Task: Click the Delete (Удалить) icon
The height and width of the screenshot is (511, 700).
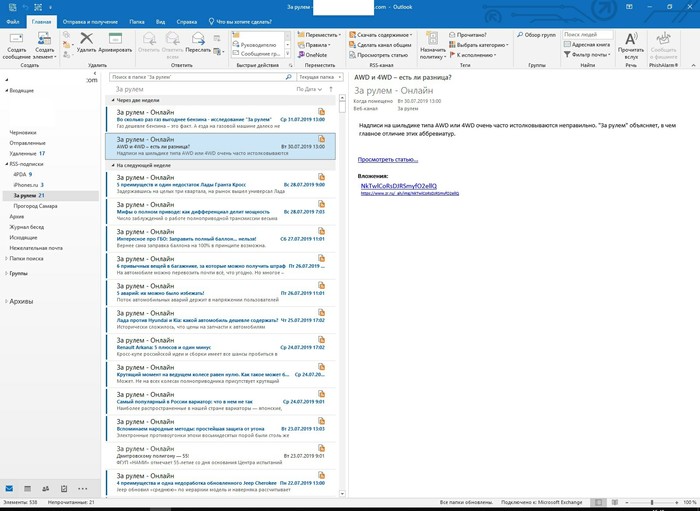Action: 86,42
